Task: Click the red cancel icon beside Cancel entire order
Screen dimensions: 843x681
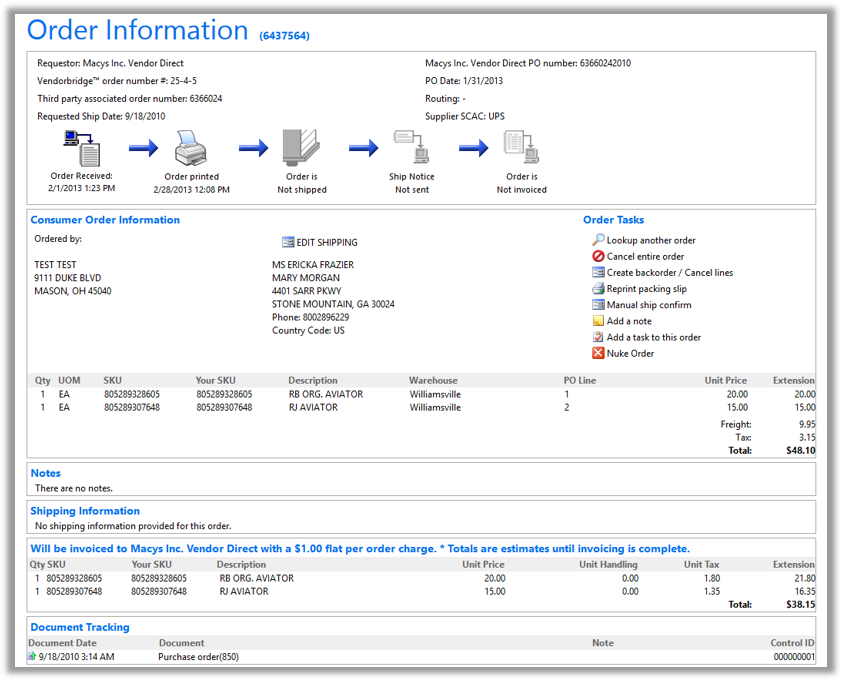Action: 598,256
